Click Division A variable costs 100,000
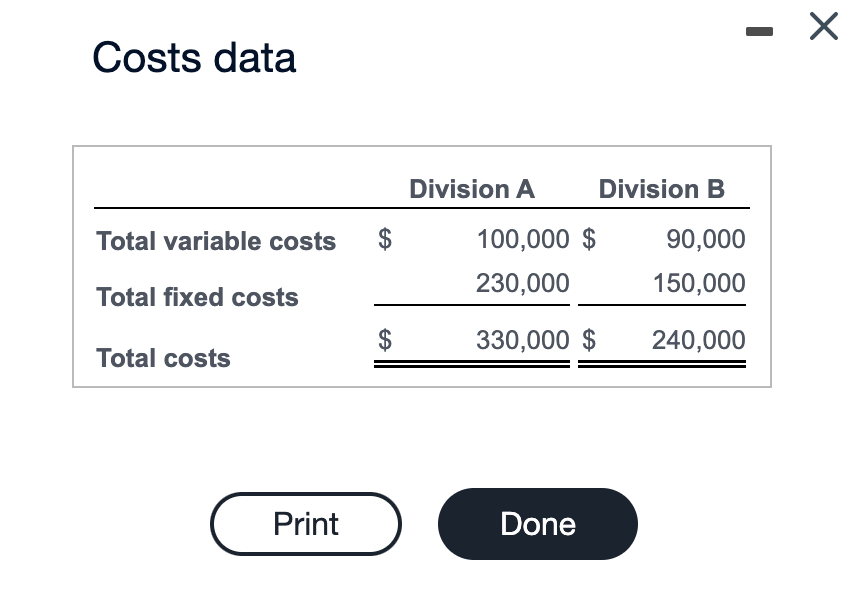Screen dimensions: 866x612 tap(523, 239)
